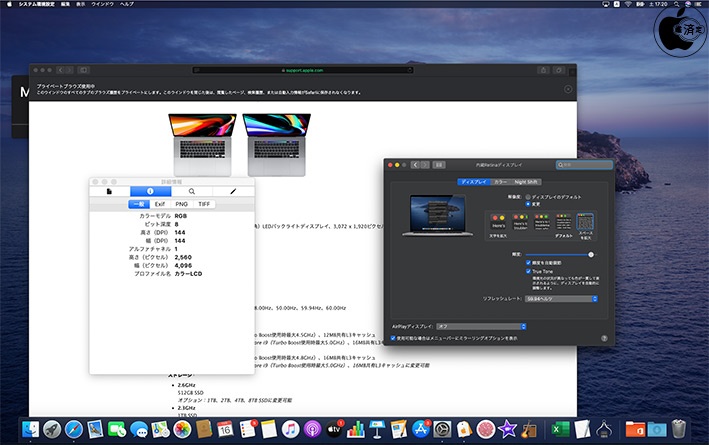
Task: Select the magnifier search tab in inspector
Action: click(x=192, y=191)
